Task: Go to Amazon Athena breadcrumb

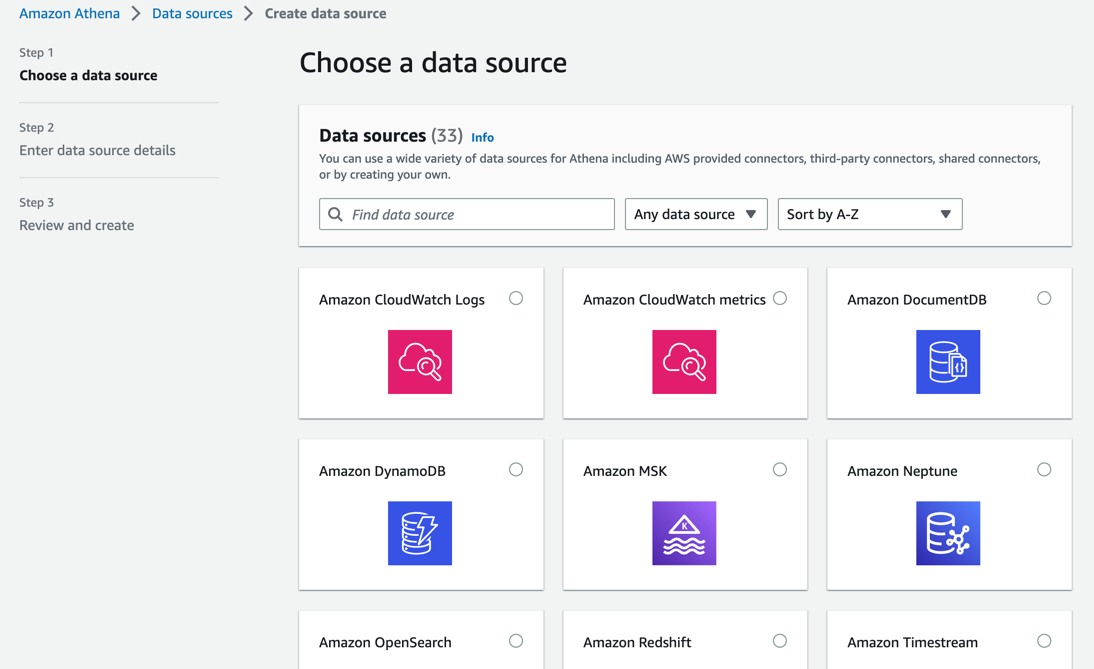Action: (69, 14)
